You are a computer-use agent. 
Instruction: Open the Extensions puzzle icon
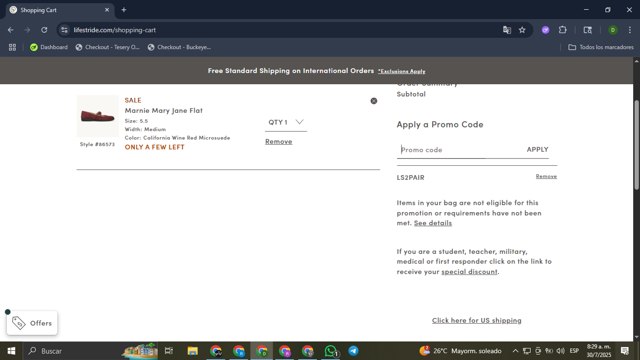[562, 30]
